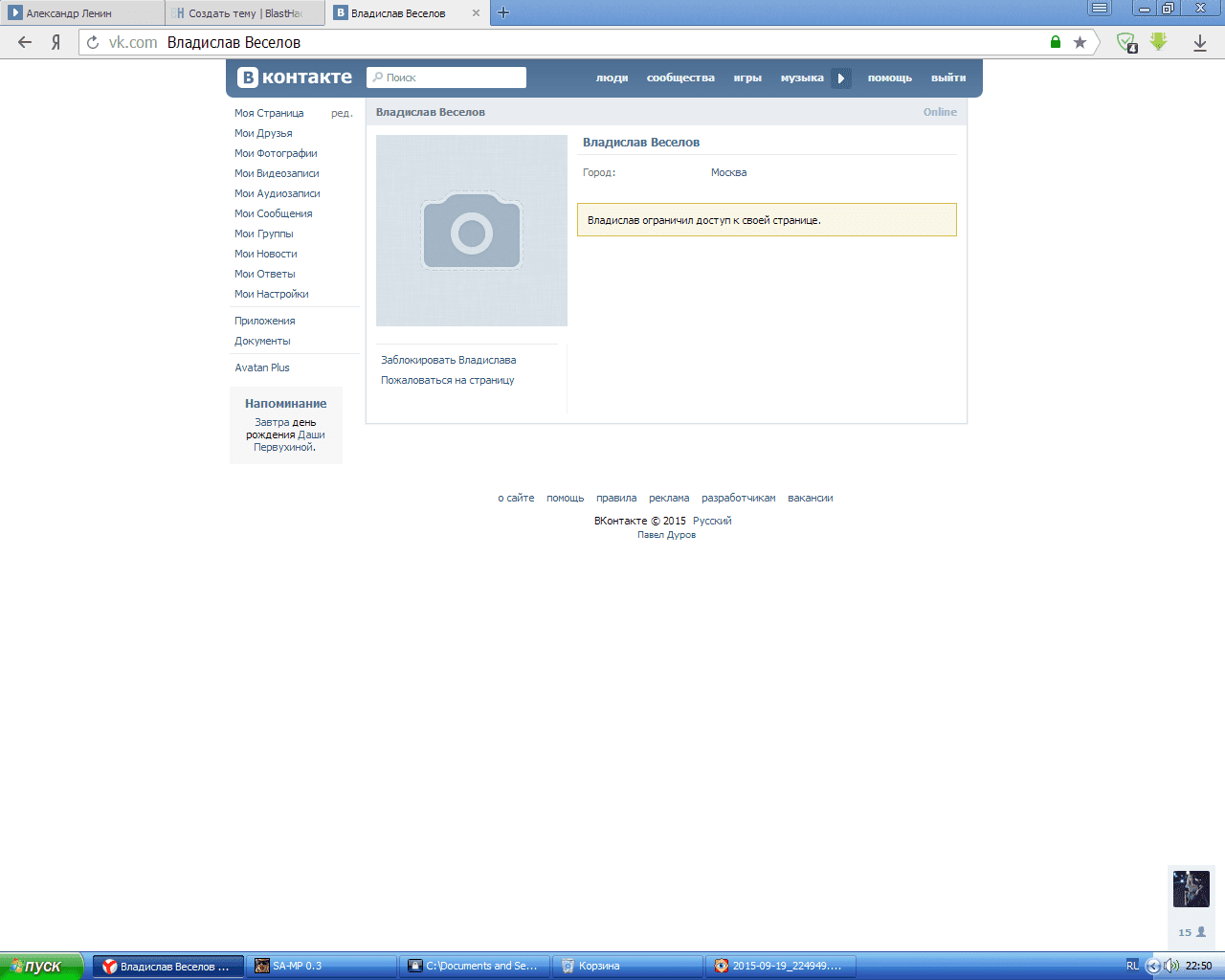Viewport: 1225px width, 980px height.
Task: Reload the page with the refresh icon
Action: 93,42
